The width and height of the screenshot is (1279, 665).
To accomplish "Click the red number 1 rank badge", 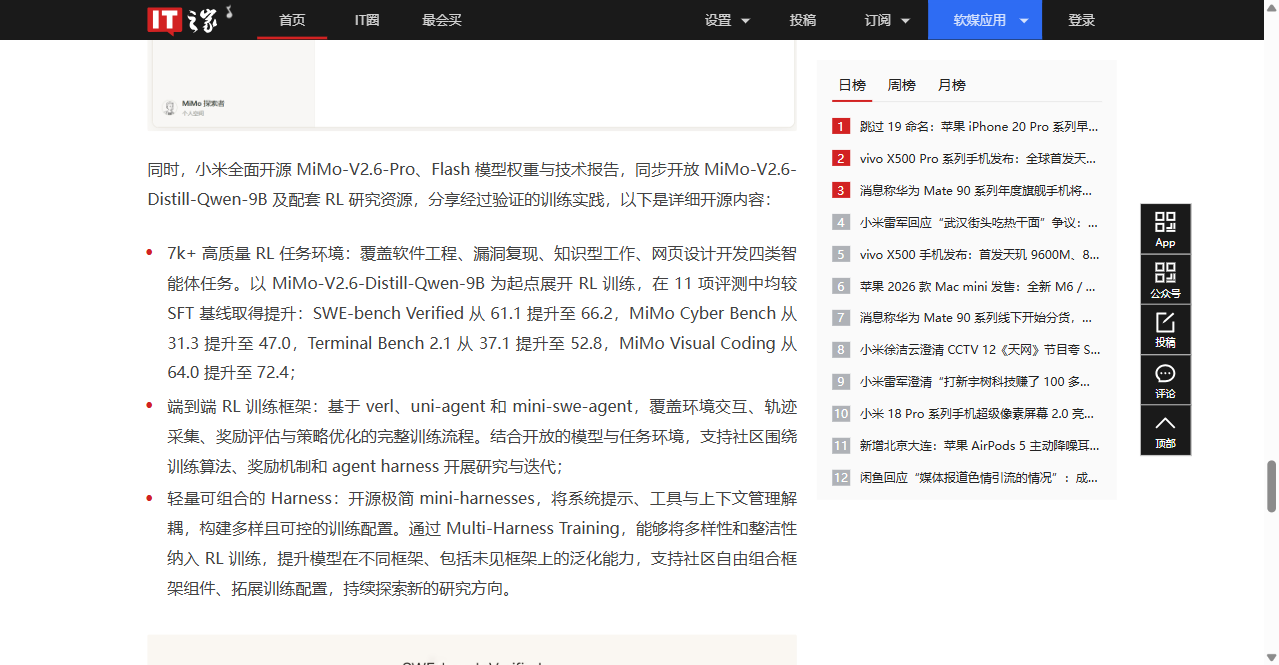I will tap(841, 127).
